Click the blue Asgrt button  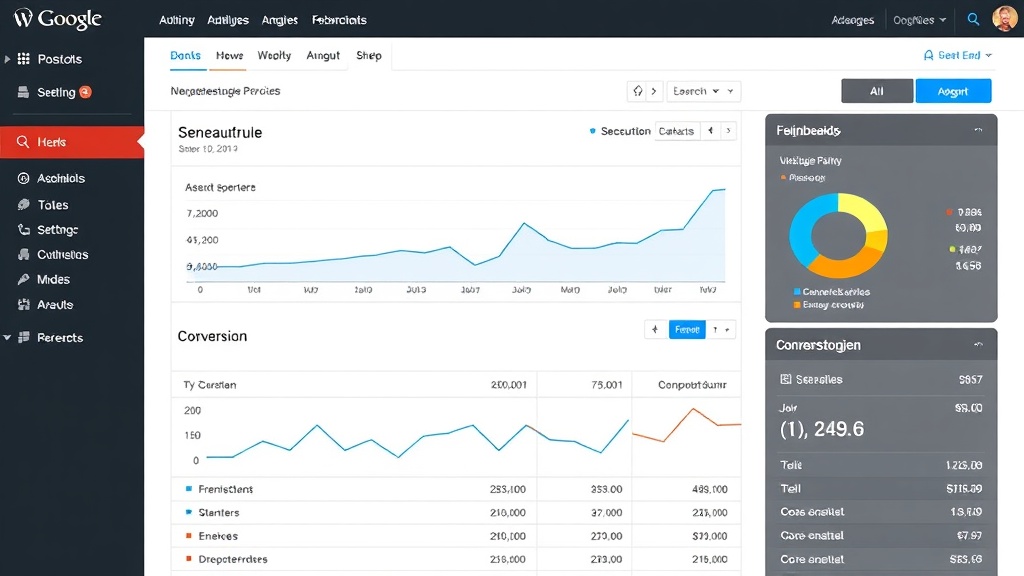point(953,91)
